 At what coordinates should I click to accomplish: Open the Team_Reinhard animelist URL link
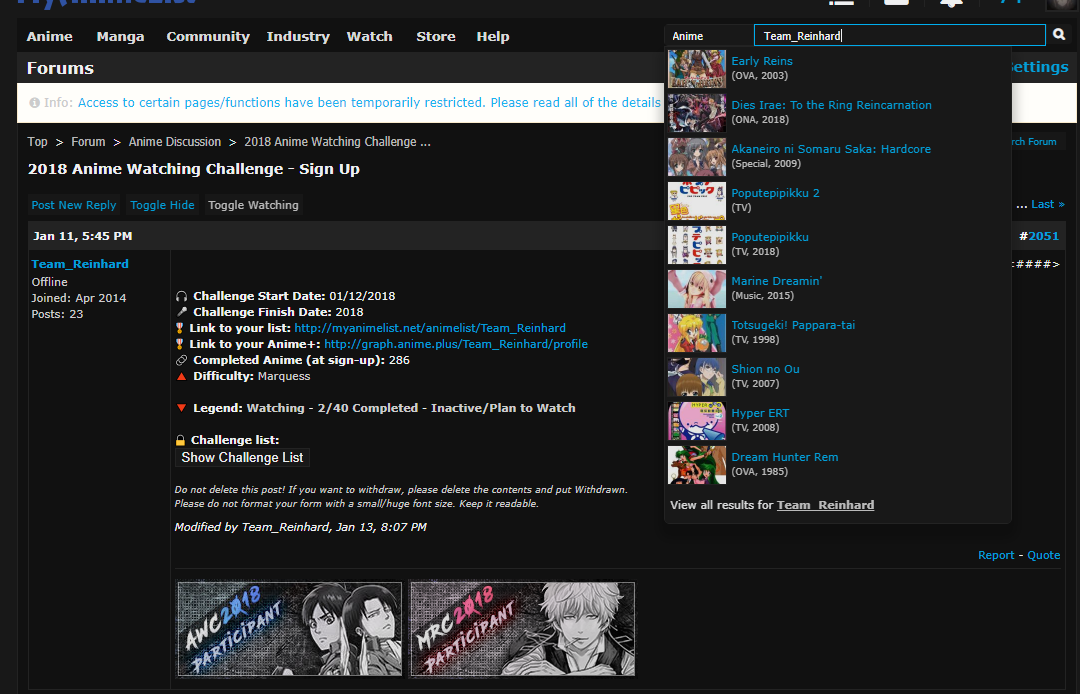[430, 328]
